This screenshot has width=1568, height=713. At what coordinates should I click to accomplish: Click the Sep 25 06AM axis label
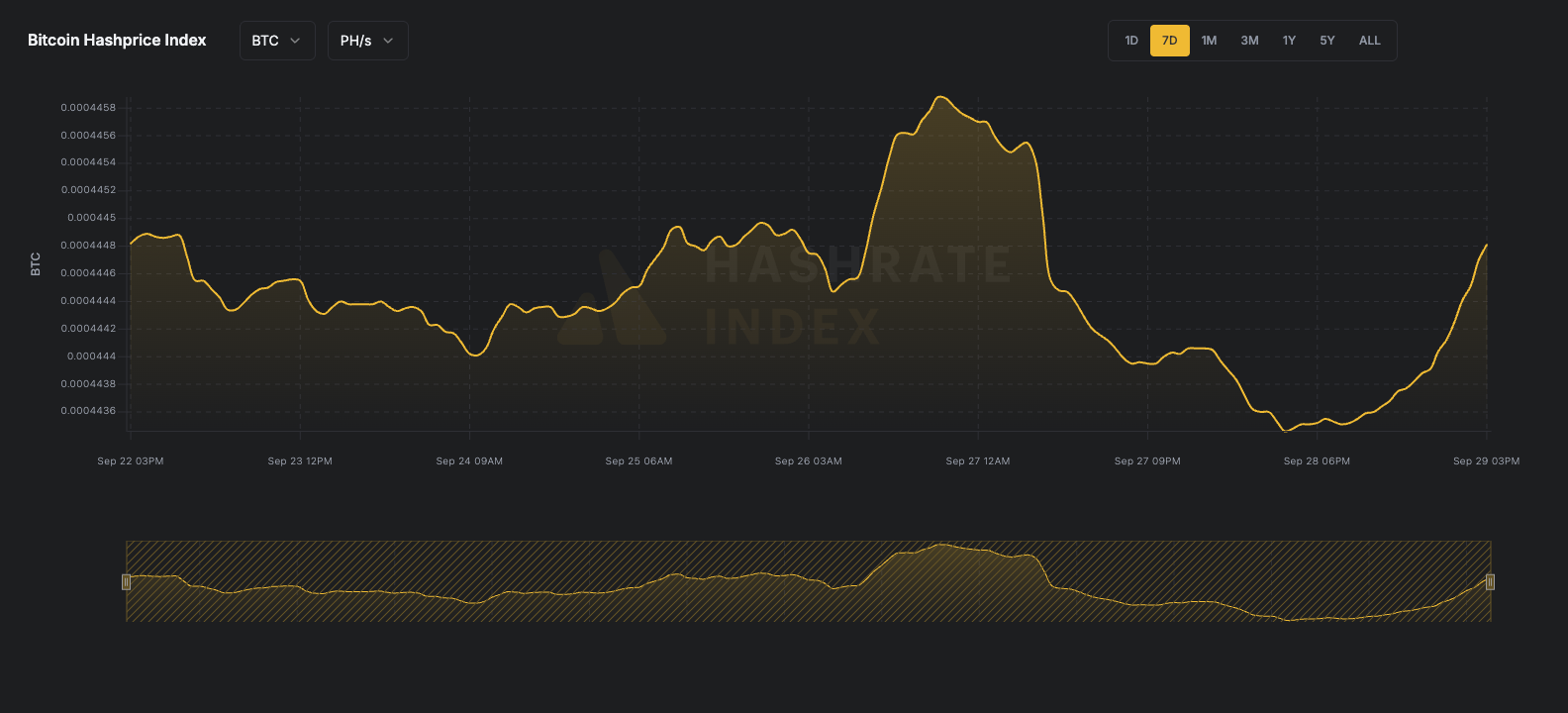(x=638, y=461)
